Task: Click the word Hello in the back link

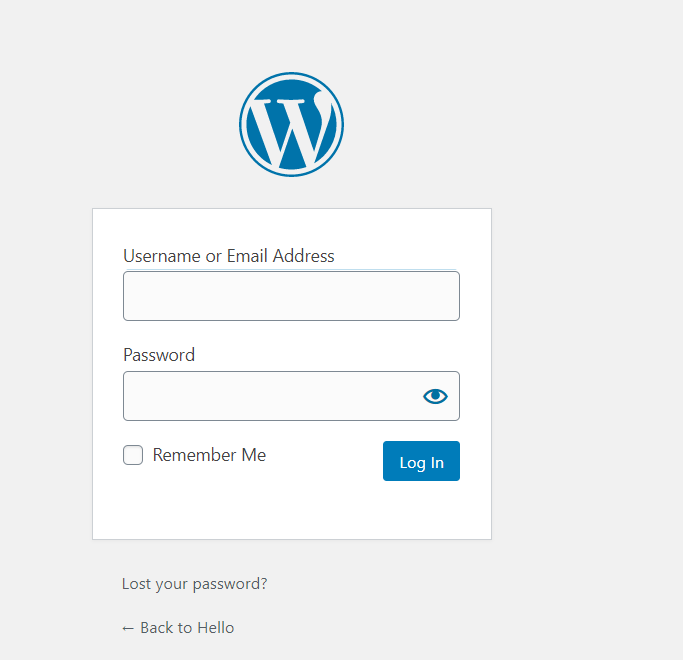Action: point(215,628)
